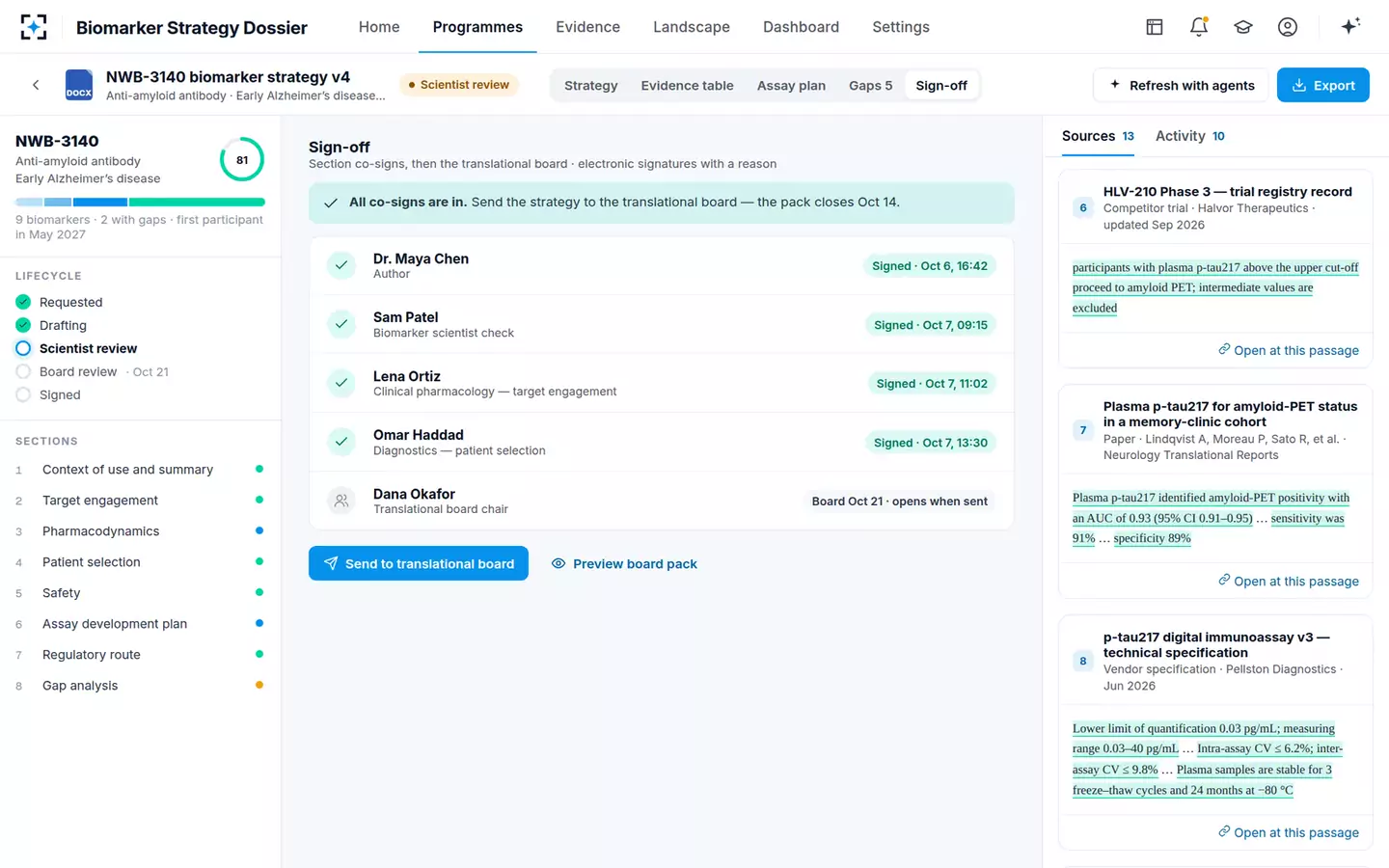
Task: Open the Home menu
Action: [379, 27]
